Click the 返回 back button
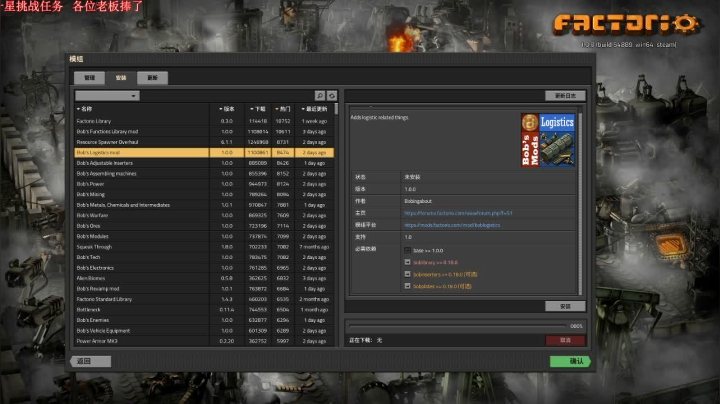 pyautogui.click(x=90, y=361)
